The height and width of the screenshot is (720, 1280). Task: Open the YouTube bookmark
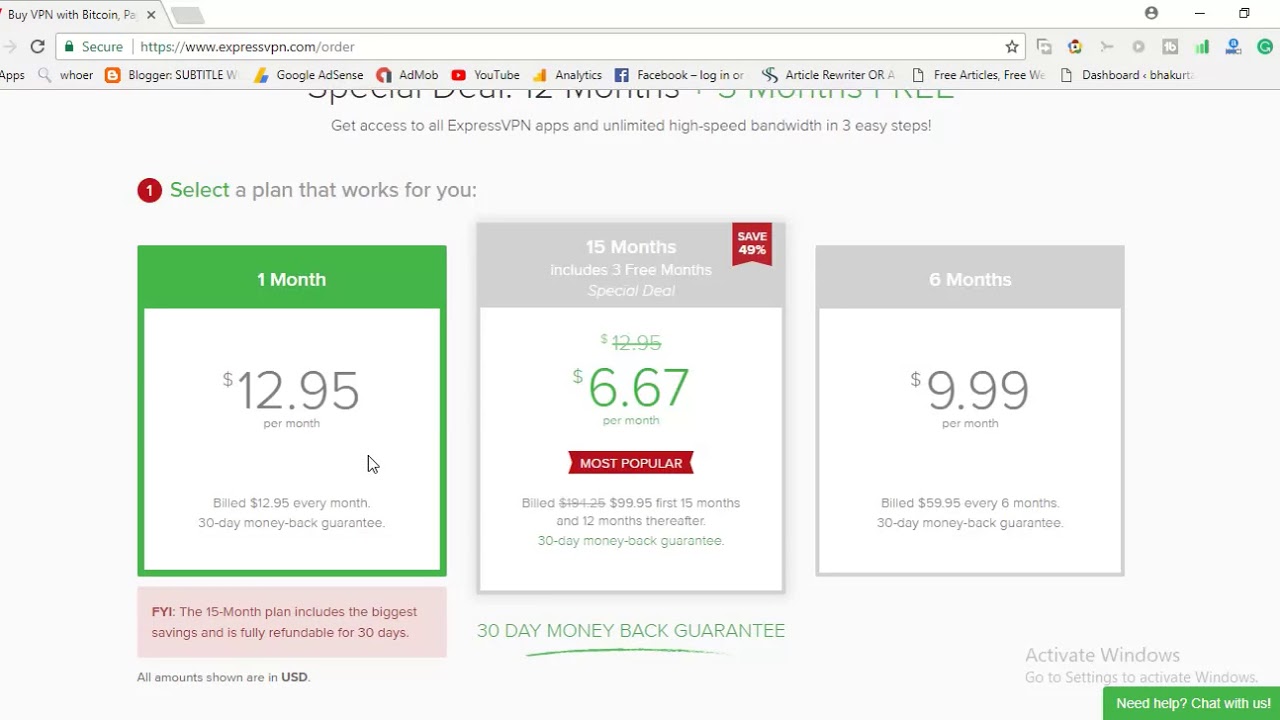[x=486, y=75]
